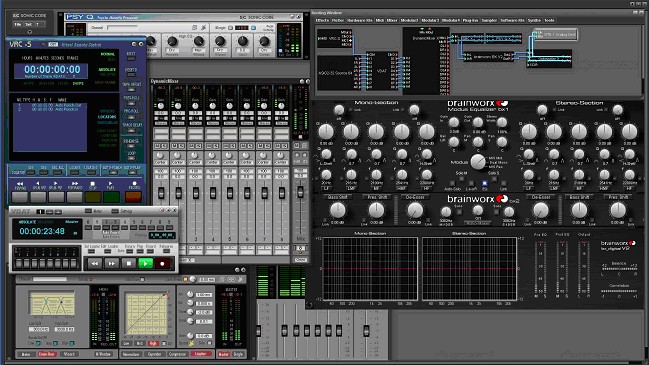This screenshot has width=649, height=365.
Task: Click DEL ALL locators in VRC-5
Action: (x=58, y=172)
